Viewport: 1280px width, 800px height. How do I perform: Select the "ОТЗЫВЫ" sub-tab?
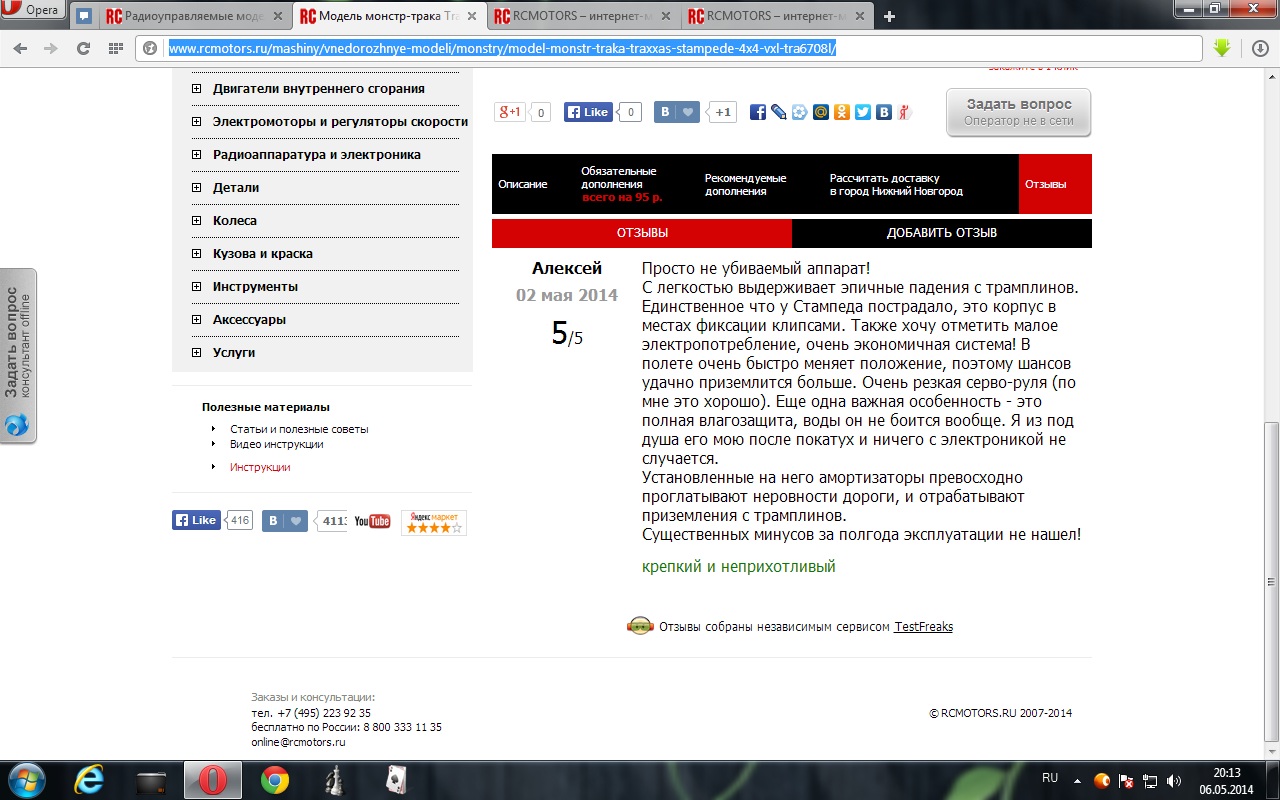point(642,233)
